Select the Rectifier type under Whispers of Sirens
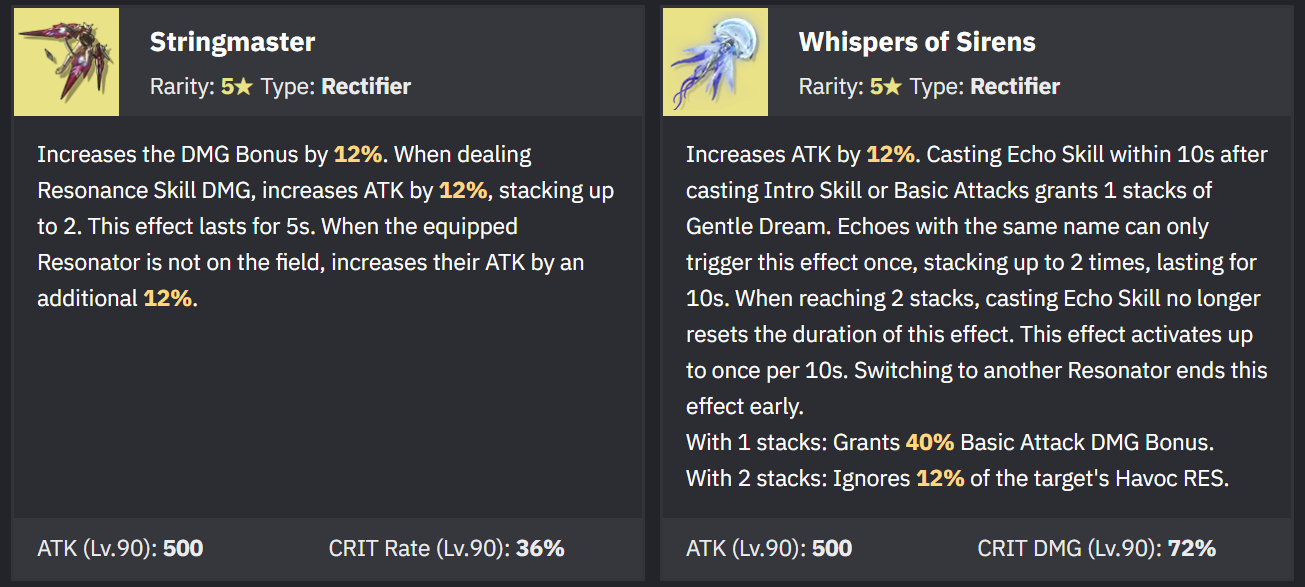1305x587 pixels. (x=1015, y=86)
